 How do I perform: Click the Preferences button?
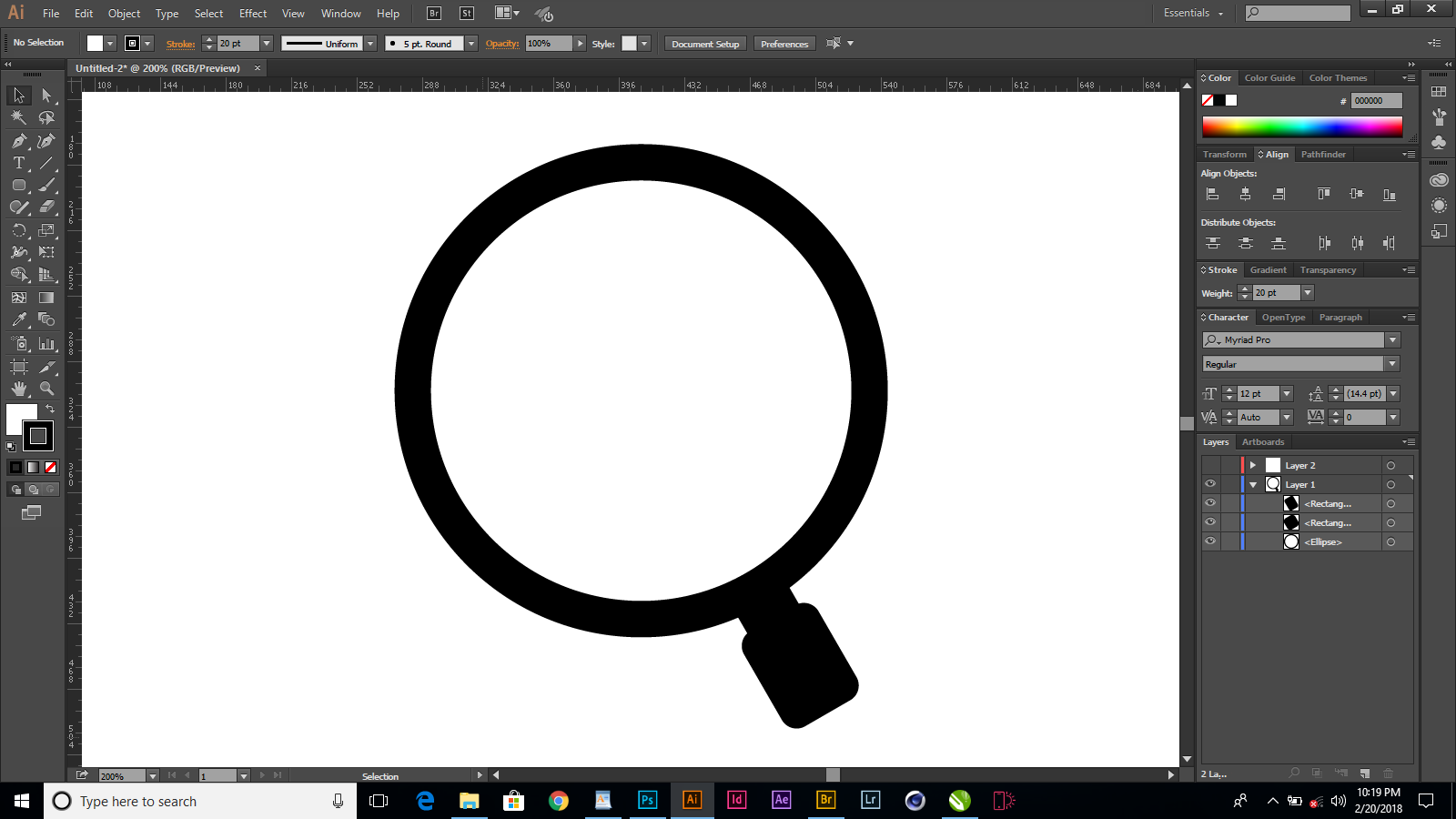coord(784,44)
